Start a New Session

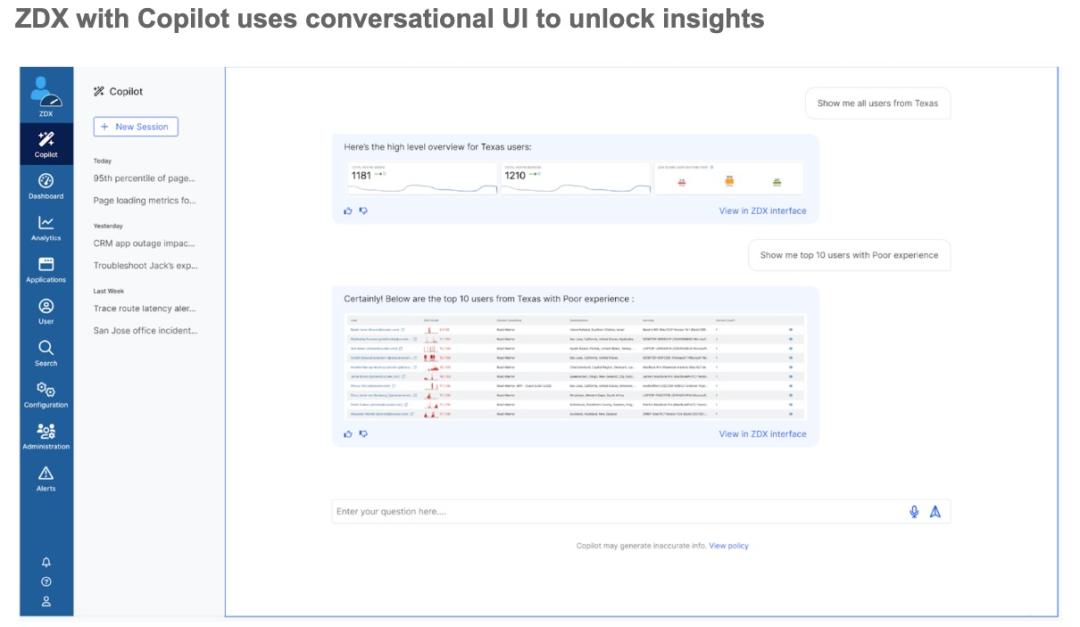pos(136,126)
